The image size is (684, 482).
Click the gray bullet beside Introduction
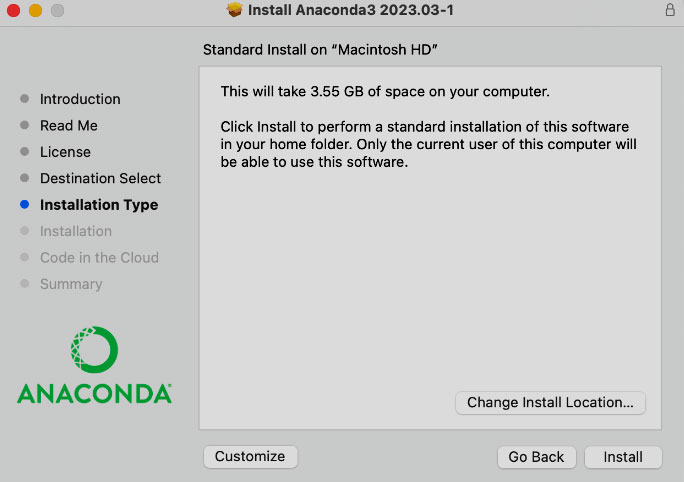click(x=25, y=99)
